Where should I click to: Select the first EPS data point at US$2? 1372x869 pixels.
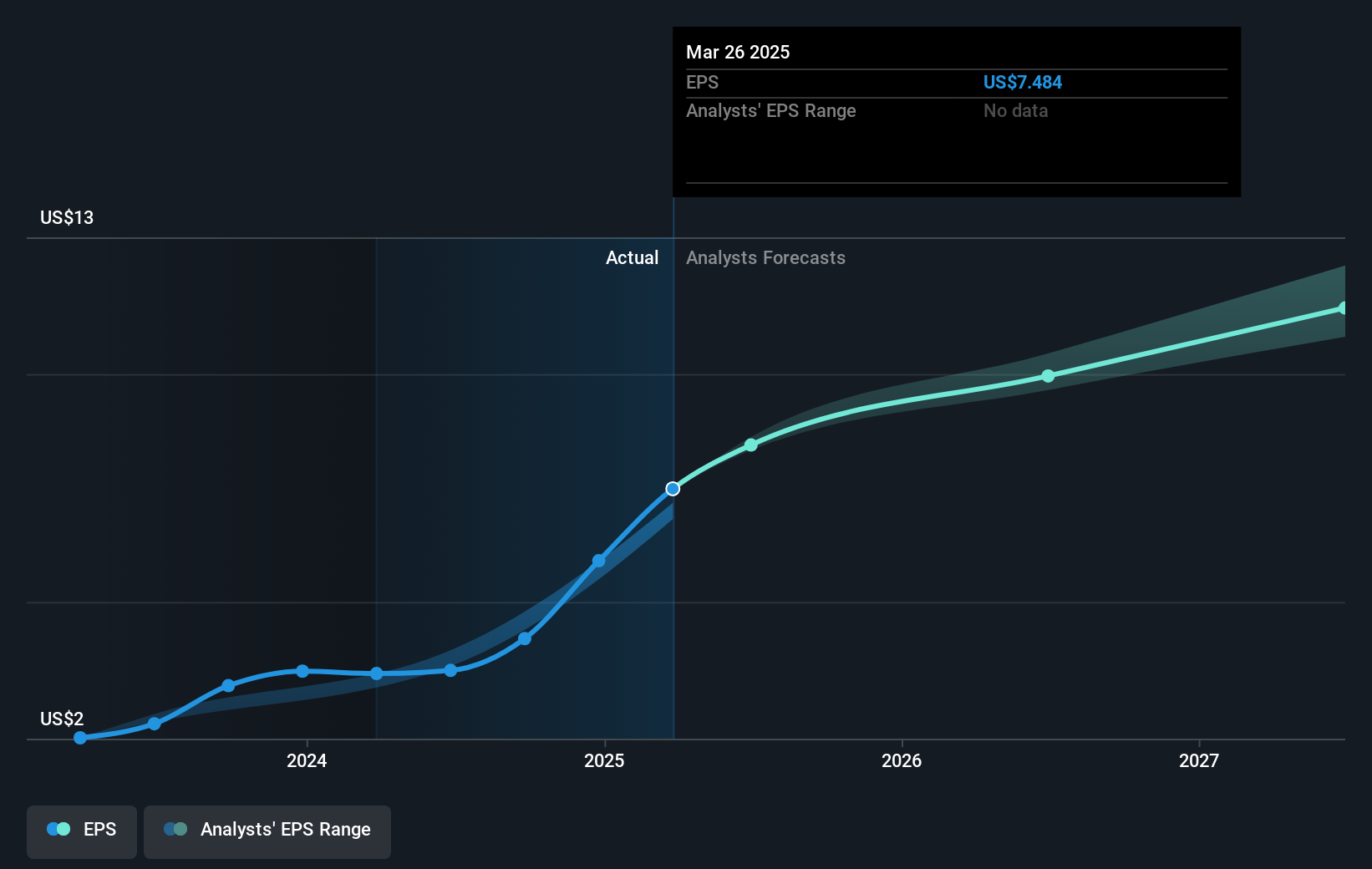(80, 738)
